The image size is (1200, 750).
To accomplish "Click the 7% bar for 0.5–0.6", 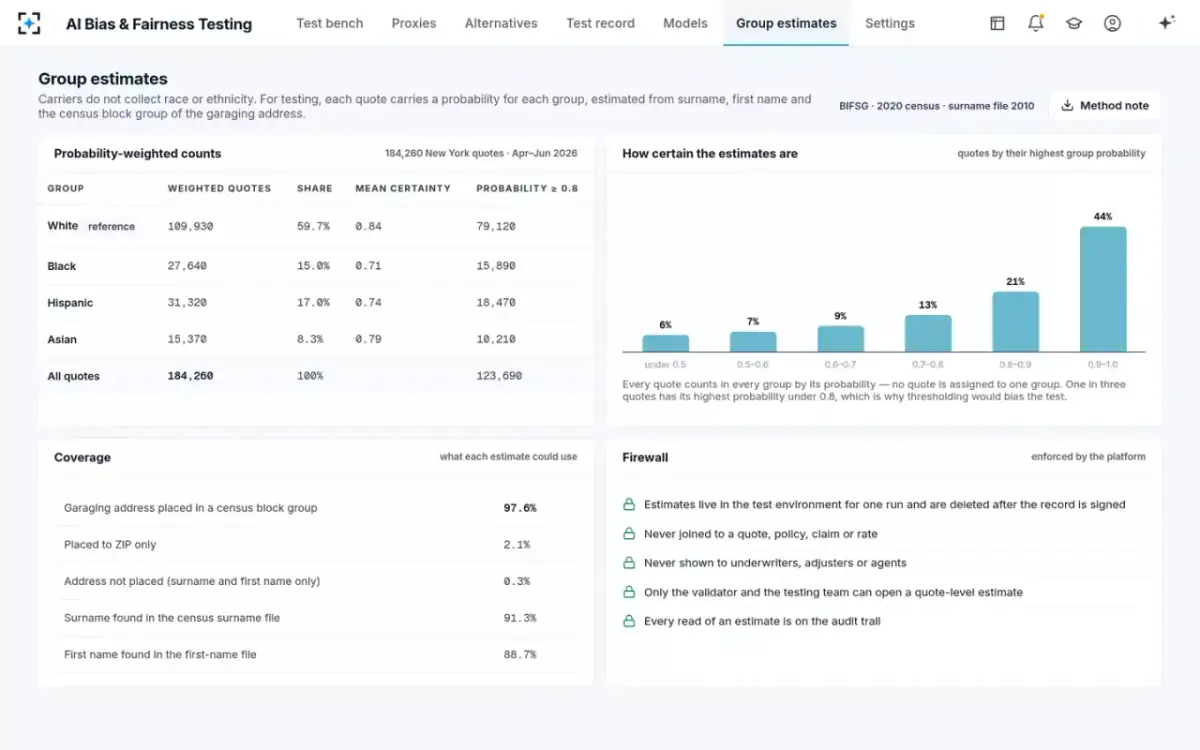I will point(753,341).
